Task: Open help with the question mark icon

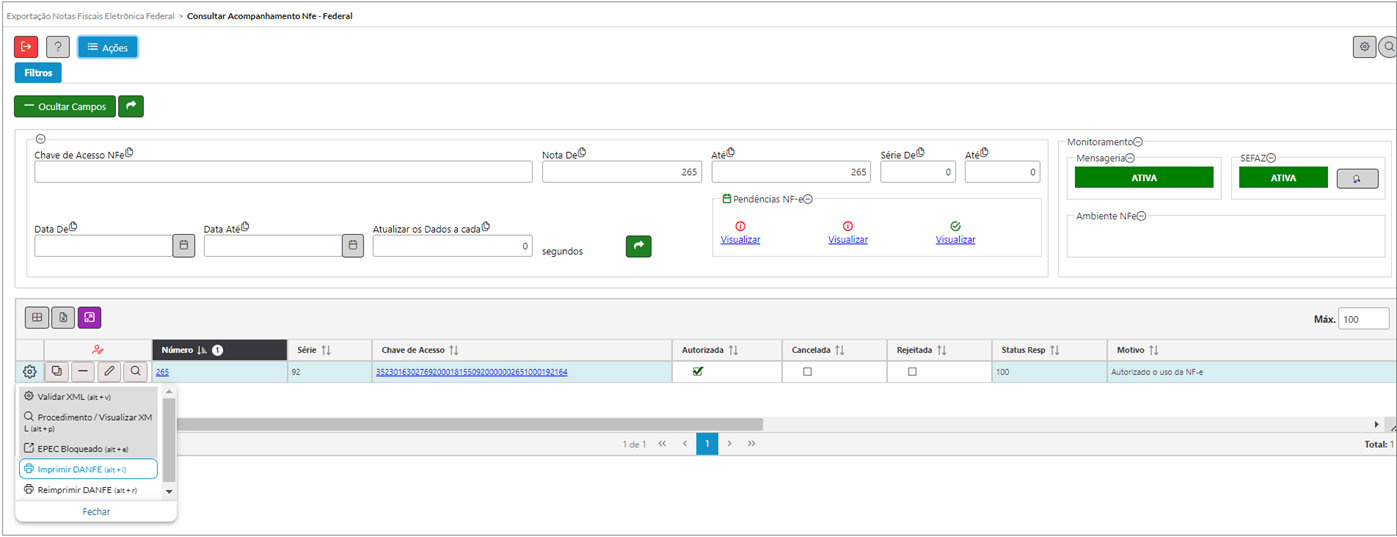Action: (58, 47)
